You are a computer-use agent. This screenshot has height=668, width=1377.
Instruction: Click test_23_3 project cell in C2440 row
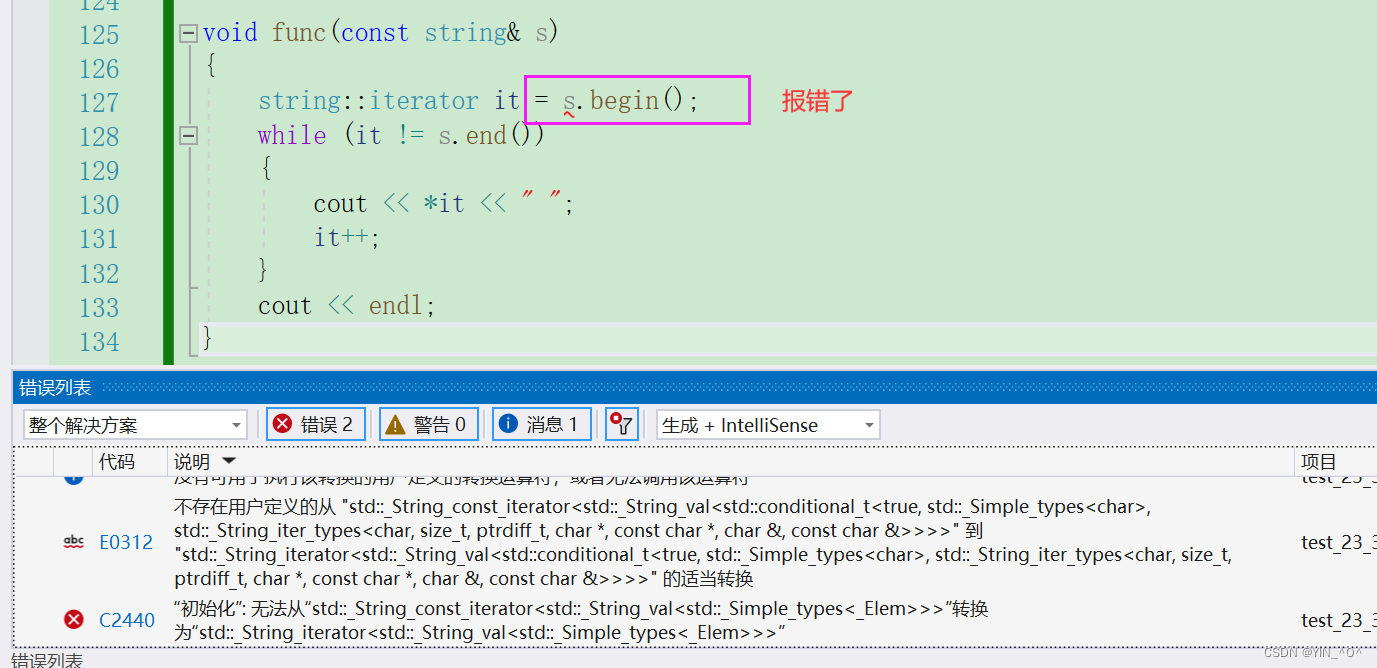(x=1338, y=620)
